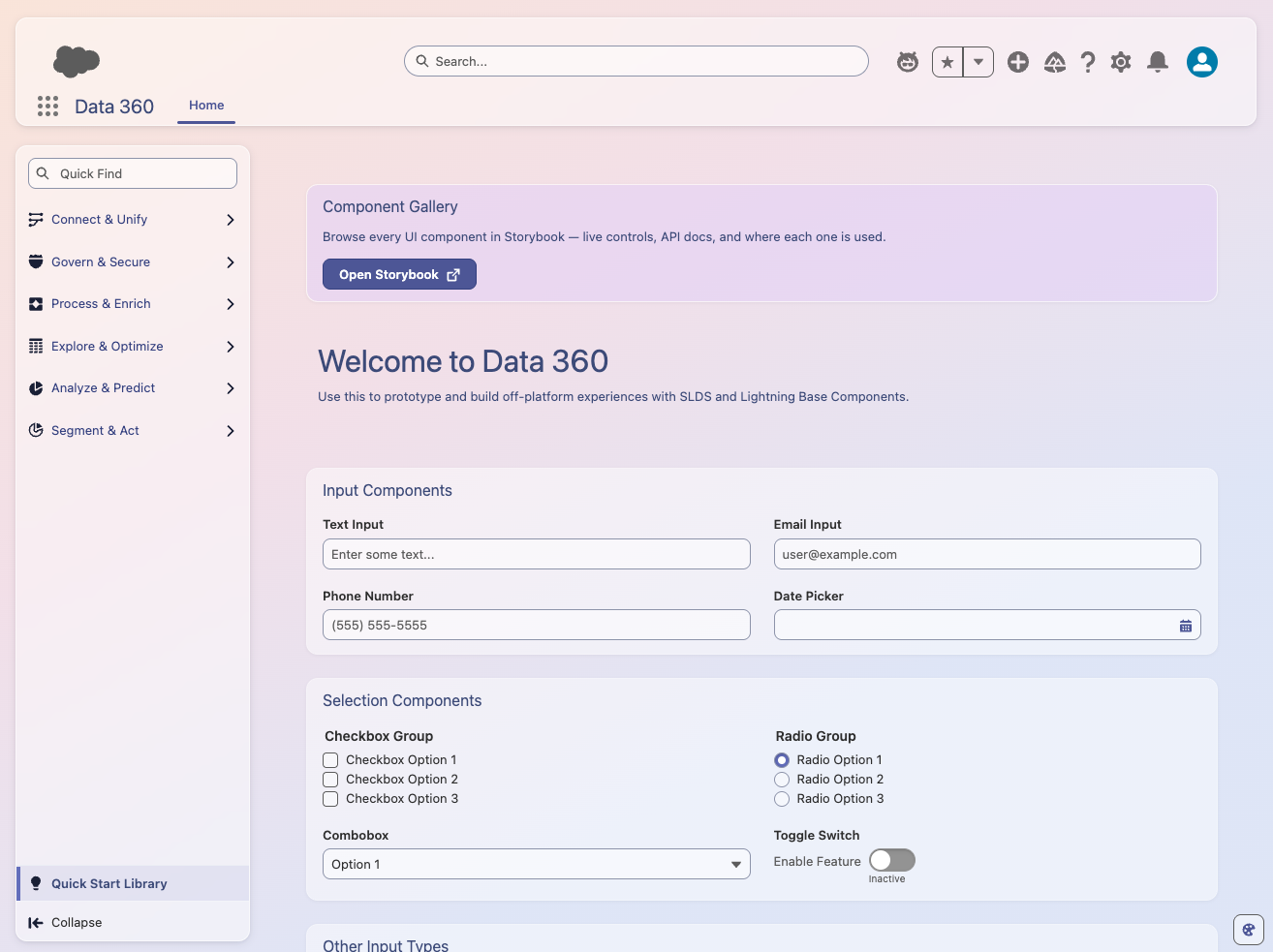Focus the Phone Number field

[537, 625]
